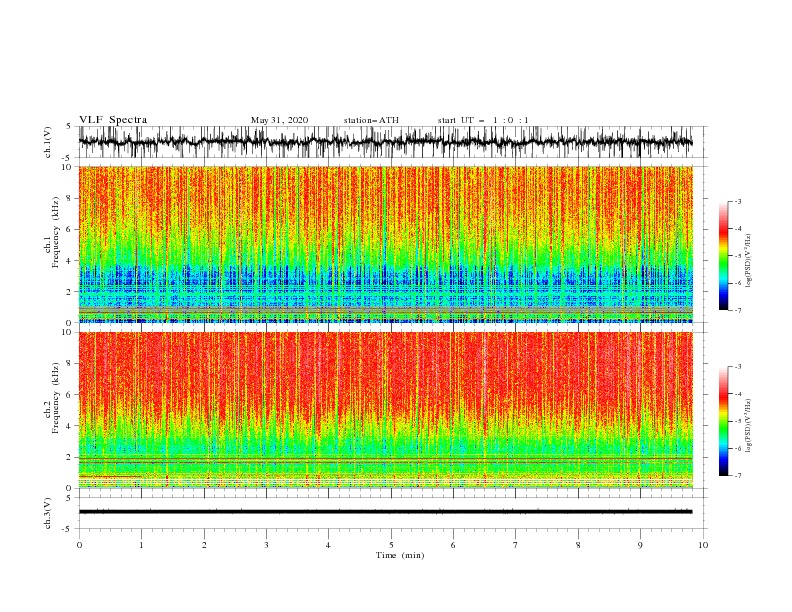Click the upper PSD color scale bar
The image size is (792, 612).
(x=723, y=256)
